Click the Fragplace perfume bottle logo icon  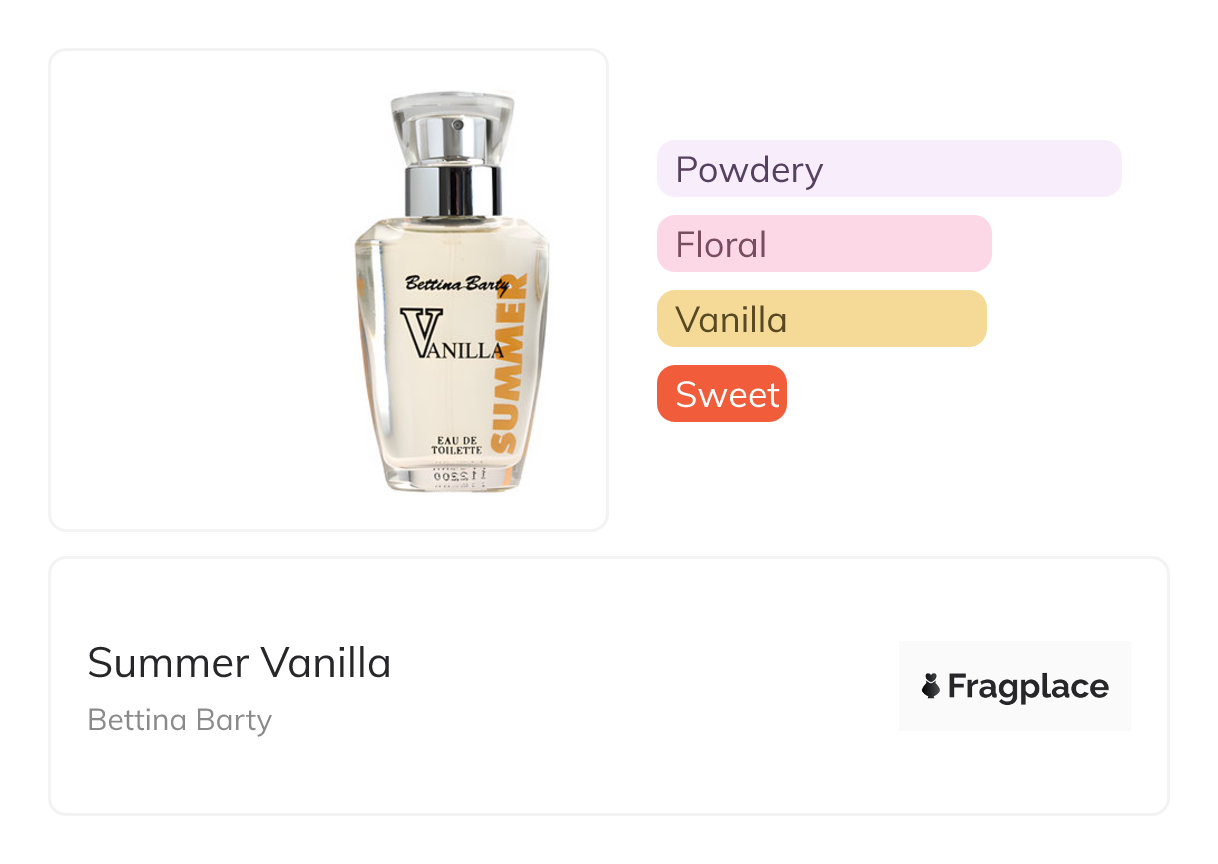tap(931, 686)
